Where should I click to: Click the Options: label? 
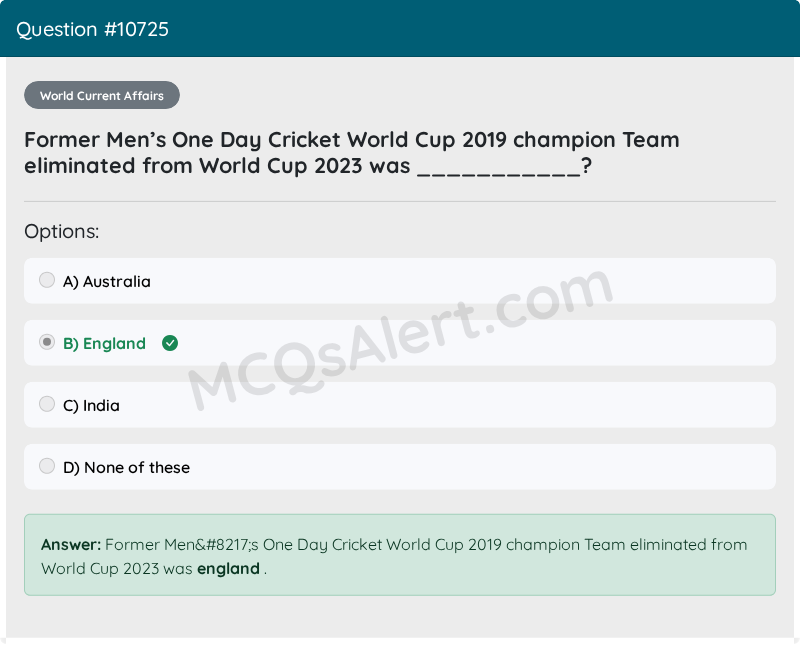coord(62,232)
